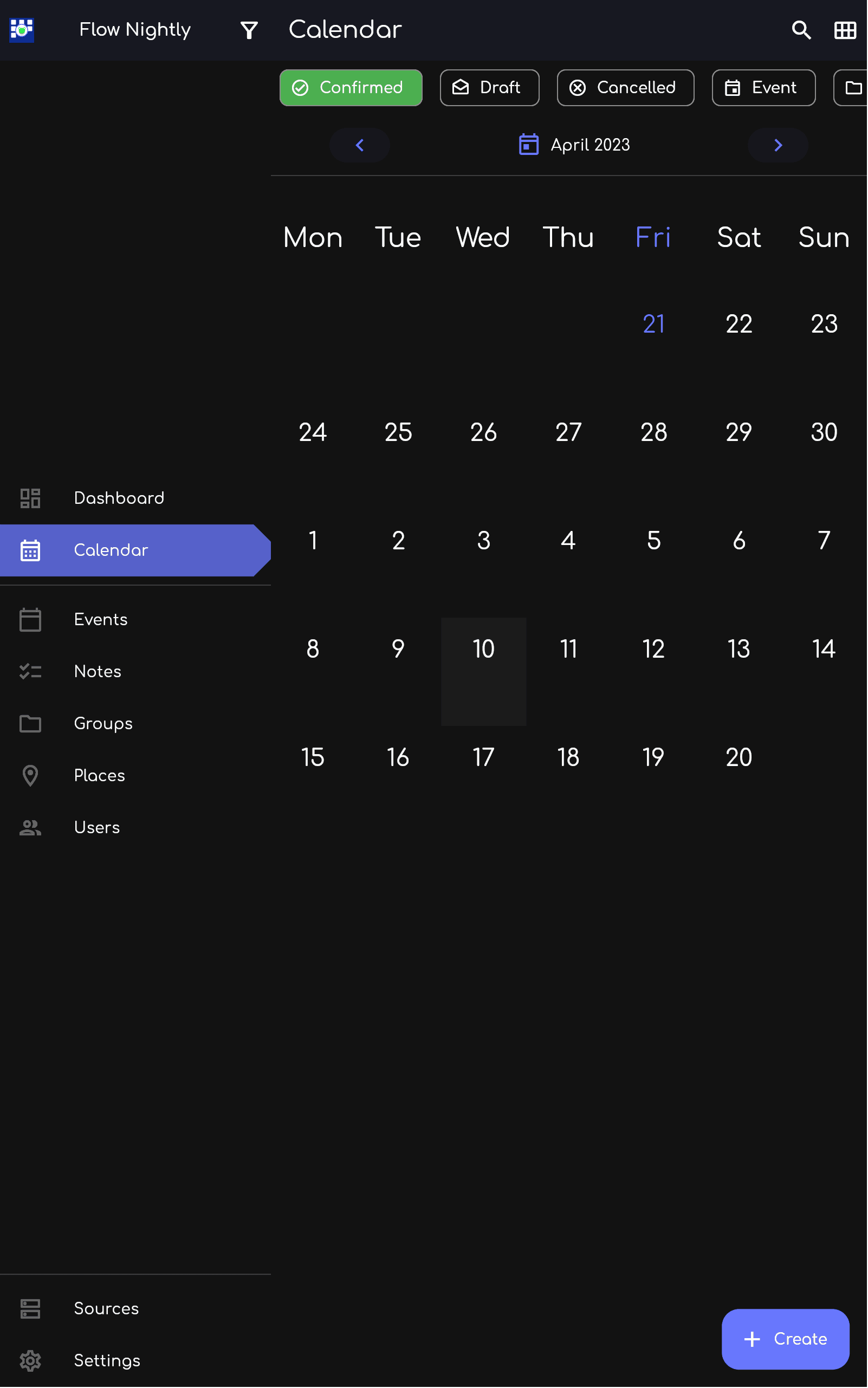This screenshot has height=1388, width=868.
Task: Open the April 2023 date picker
Action: [x=590, y=145]
